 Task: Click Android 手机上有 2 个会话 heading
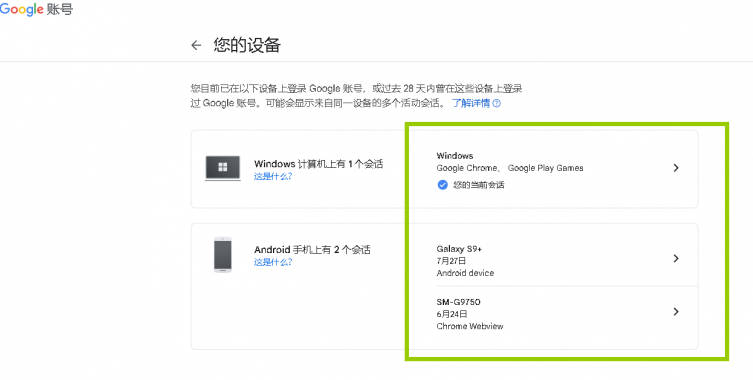coord(312,250)
